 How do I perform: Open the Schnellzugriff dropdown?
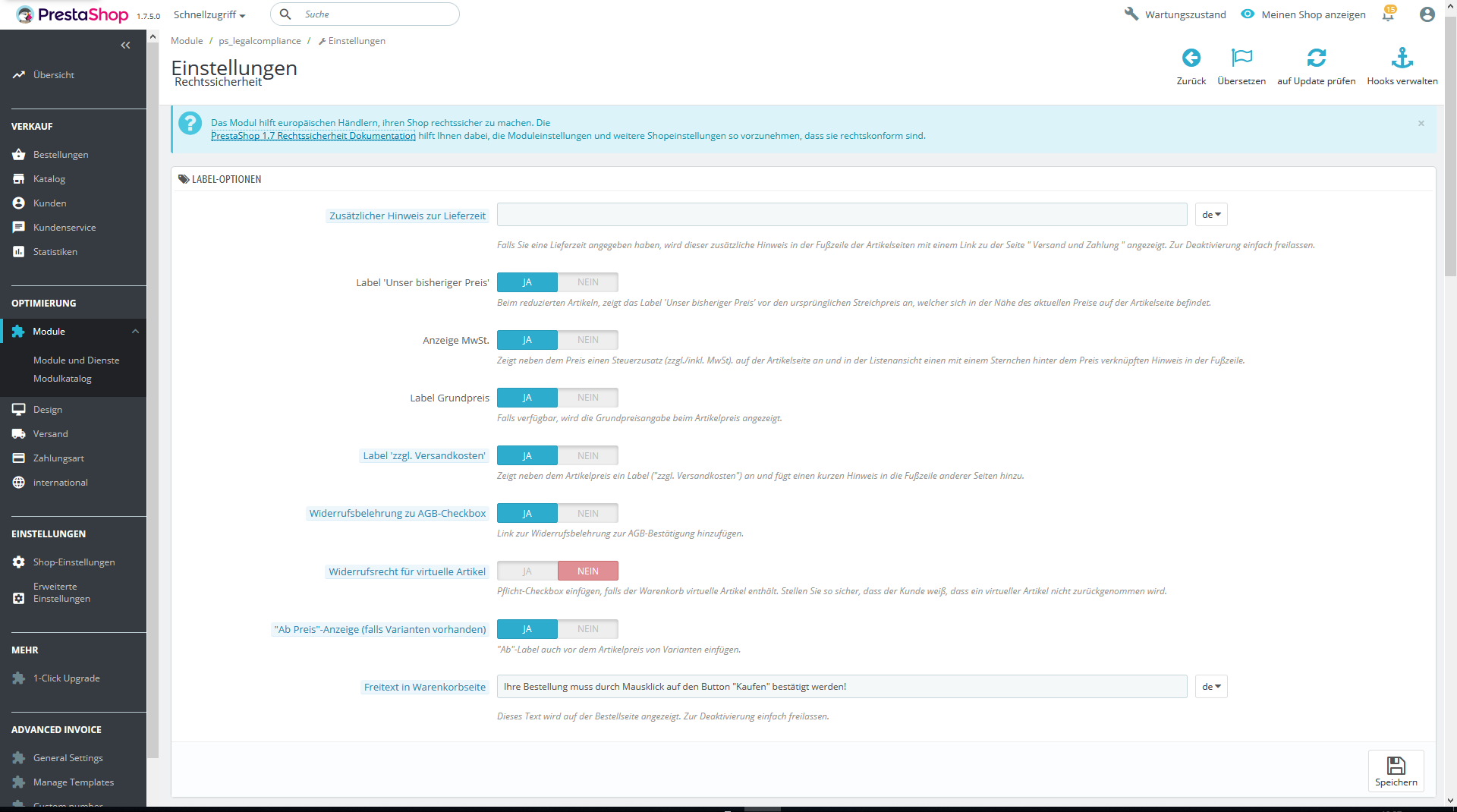(209, 14)
